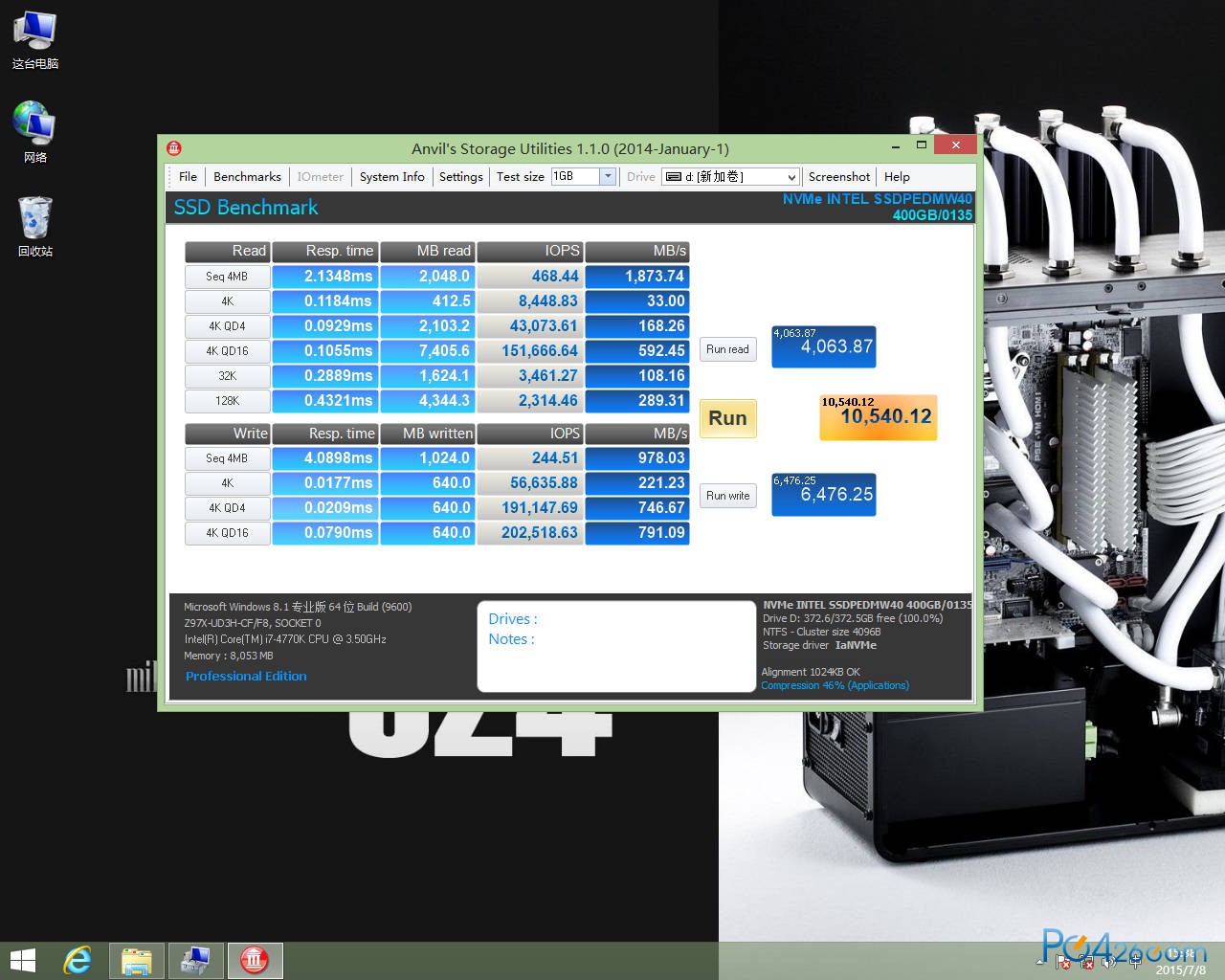Click the 151,666.64 IOPS value
The height and width of the screenshot is (980, 1225).
coord(529,351)
